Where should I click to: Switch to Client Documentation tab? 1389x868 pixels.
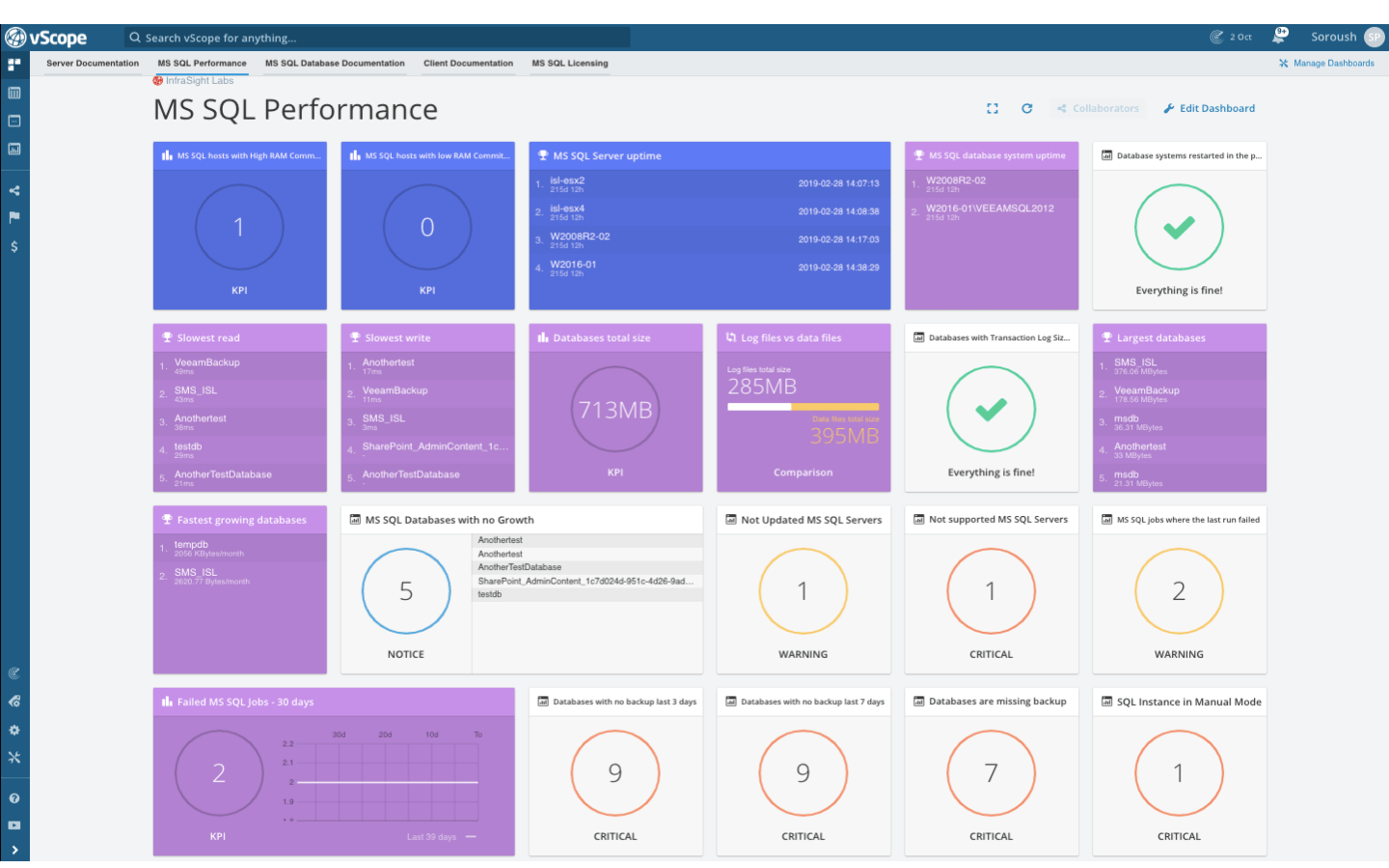point(468,64)
